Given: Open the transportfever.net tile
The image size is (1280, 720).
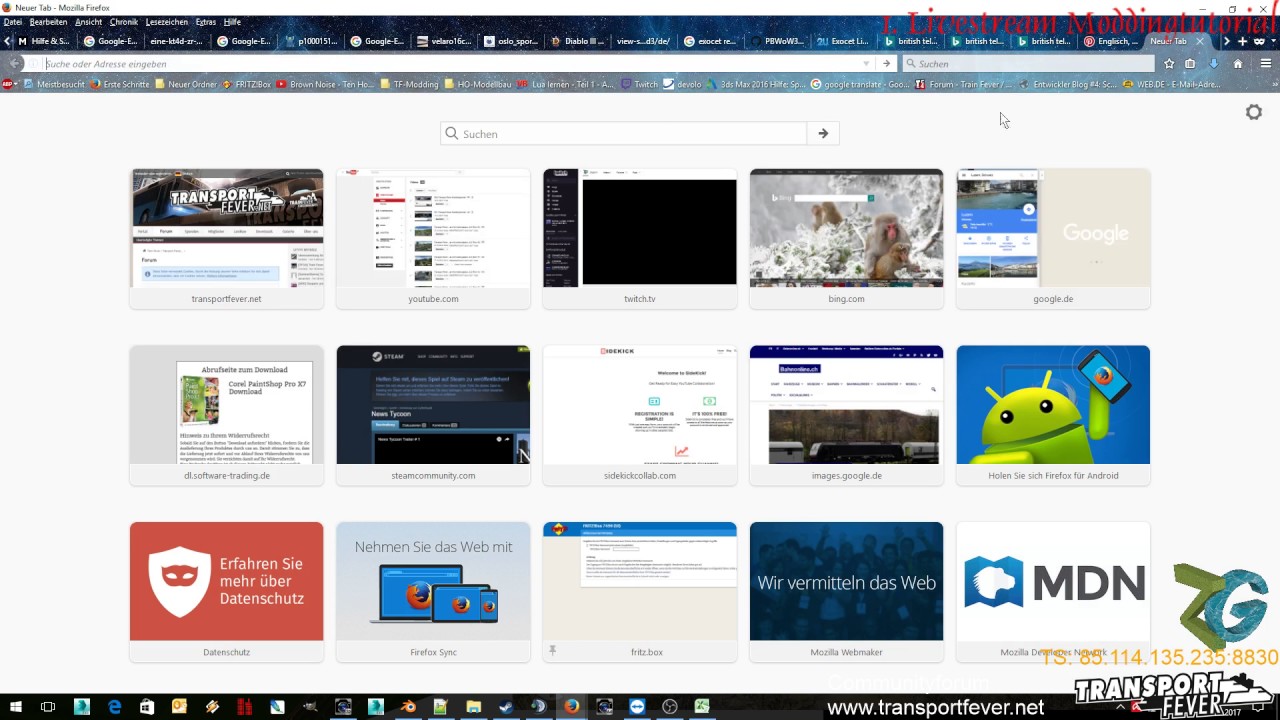Looking at the screenshot, I should 227,239.
